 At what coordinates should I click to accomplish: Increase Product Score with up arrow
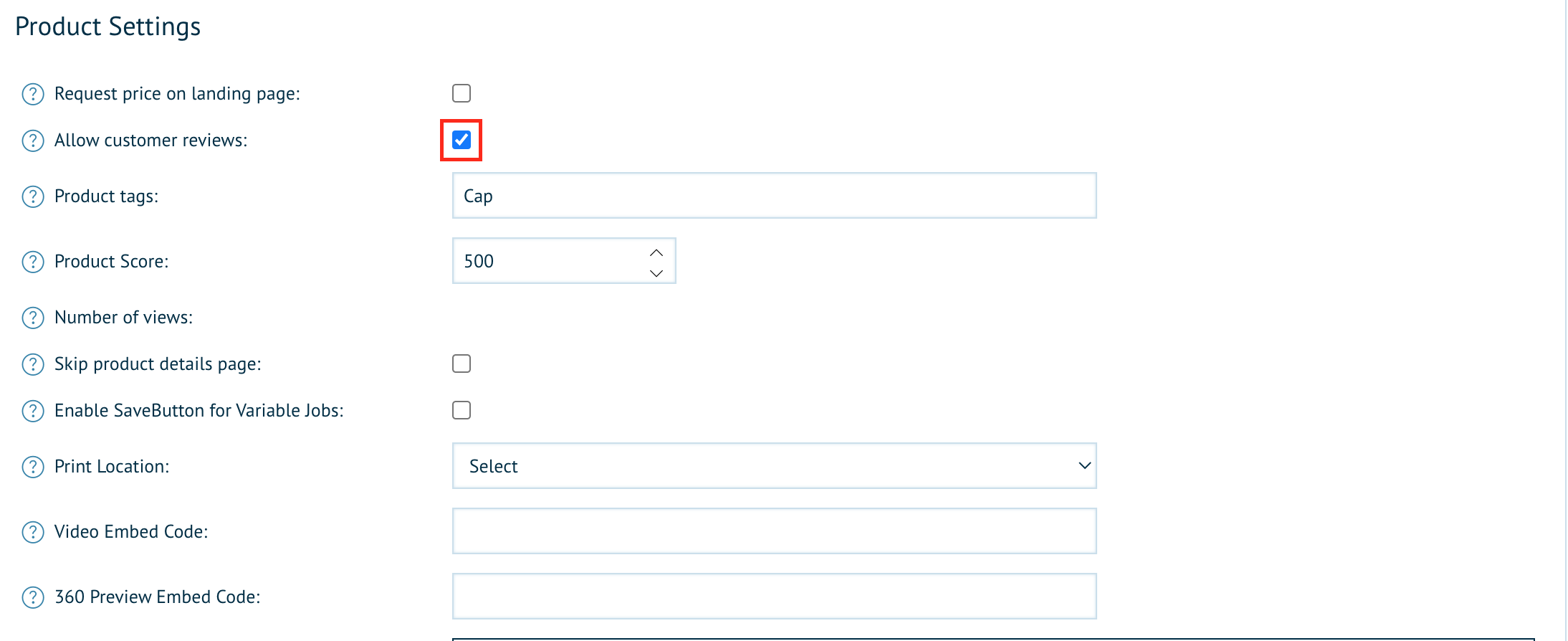(656, 252)
